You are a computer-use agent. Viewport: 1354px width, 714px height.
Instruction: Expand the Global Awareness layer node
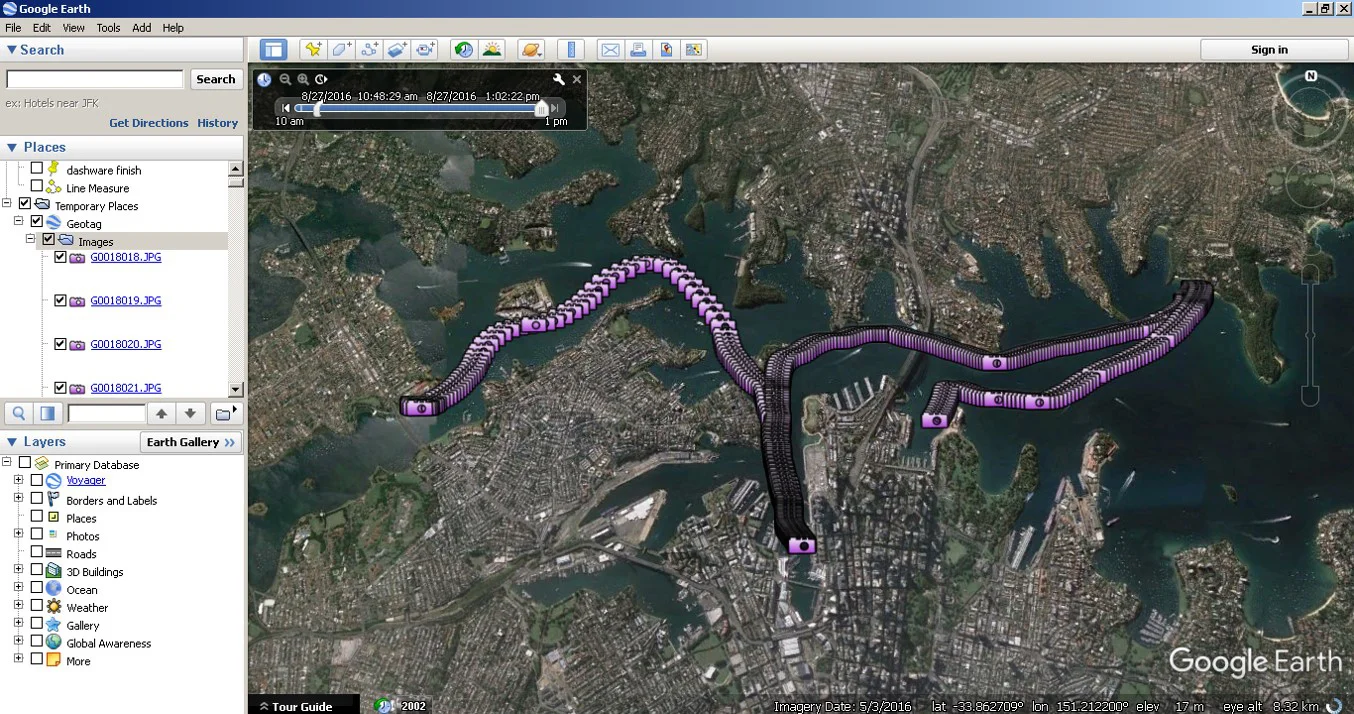coord(18,642)
